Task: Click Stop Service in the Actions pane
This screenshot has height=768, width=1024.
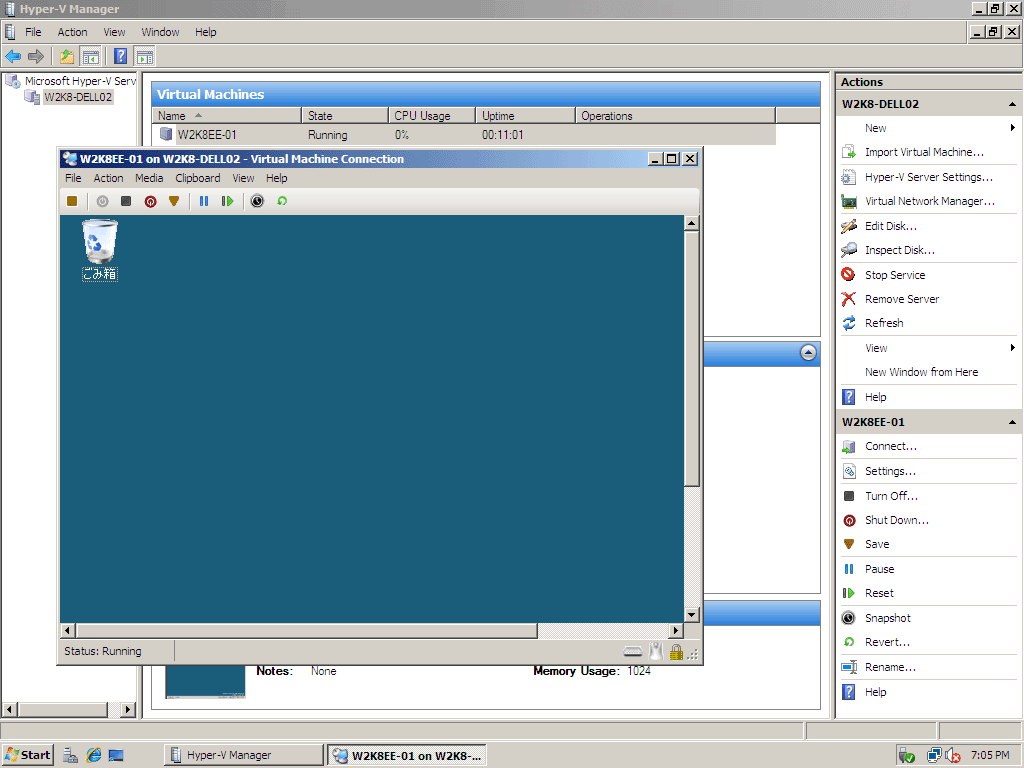Action: (x=894, y=275)
